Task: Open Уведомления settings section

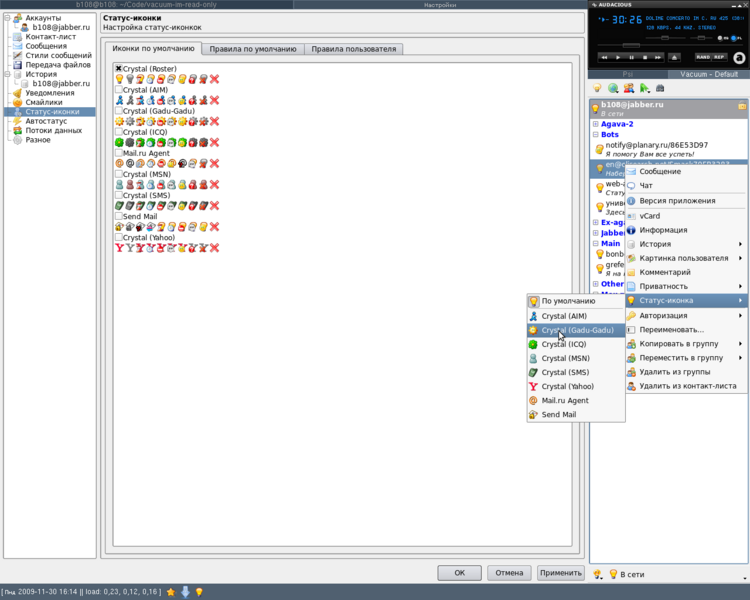Action: 48,93
